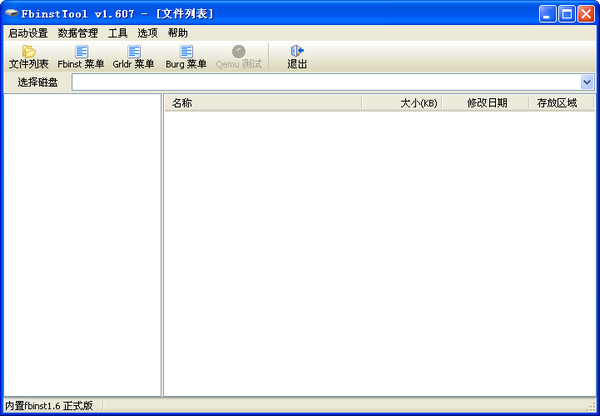Open the 工具 menu
The image size is (600, 416).
pos(118,33)
